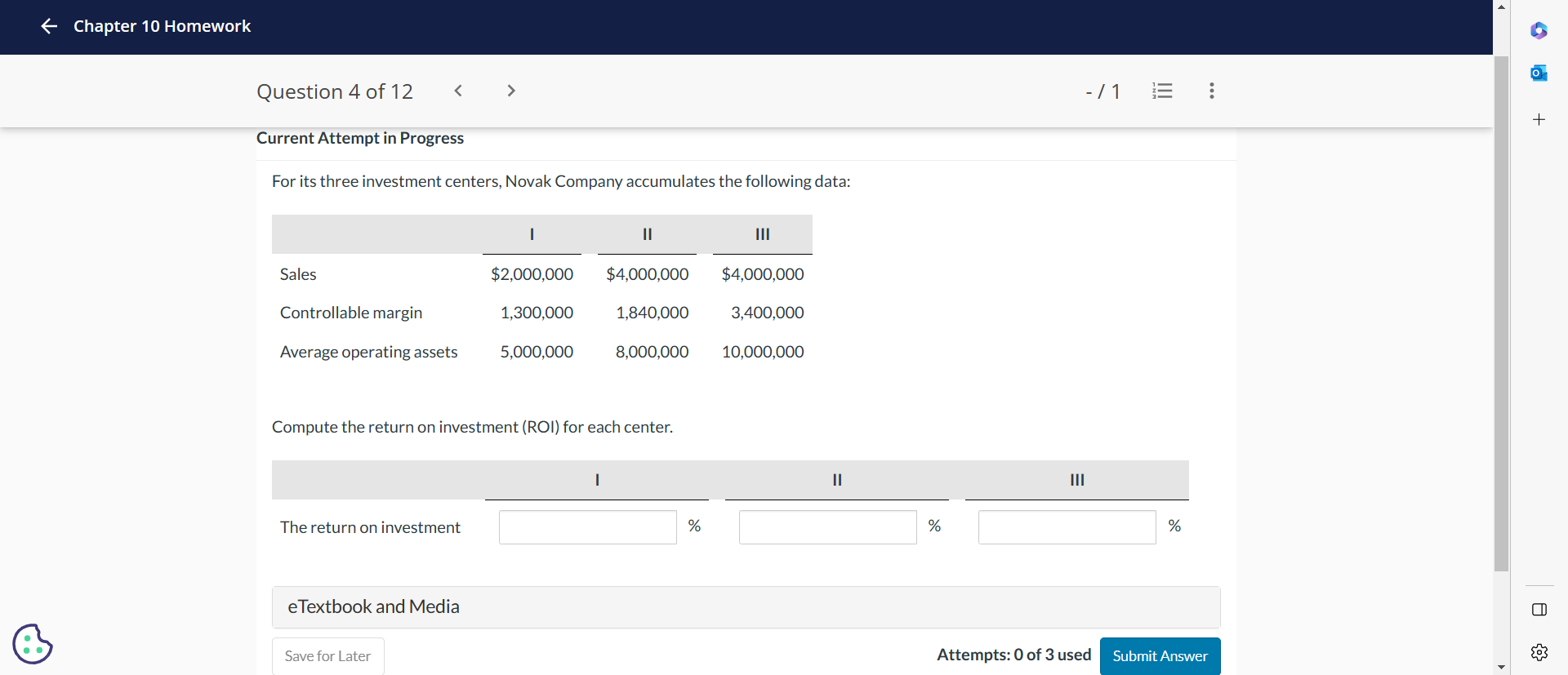Viewport: 1568px width, 675px height.
Task: Click the average operating assets value 10,000,000
Action: [x=763, y=352]
